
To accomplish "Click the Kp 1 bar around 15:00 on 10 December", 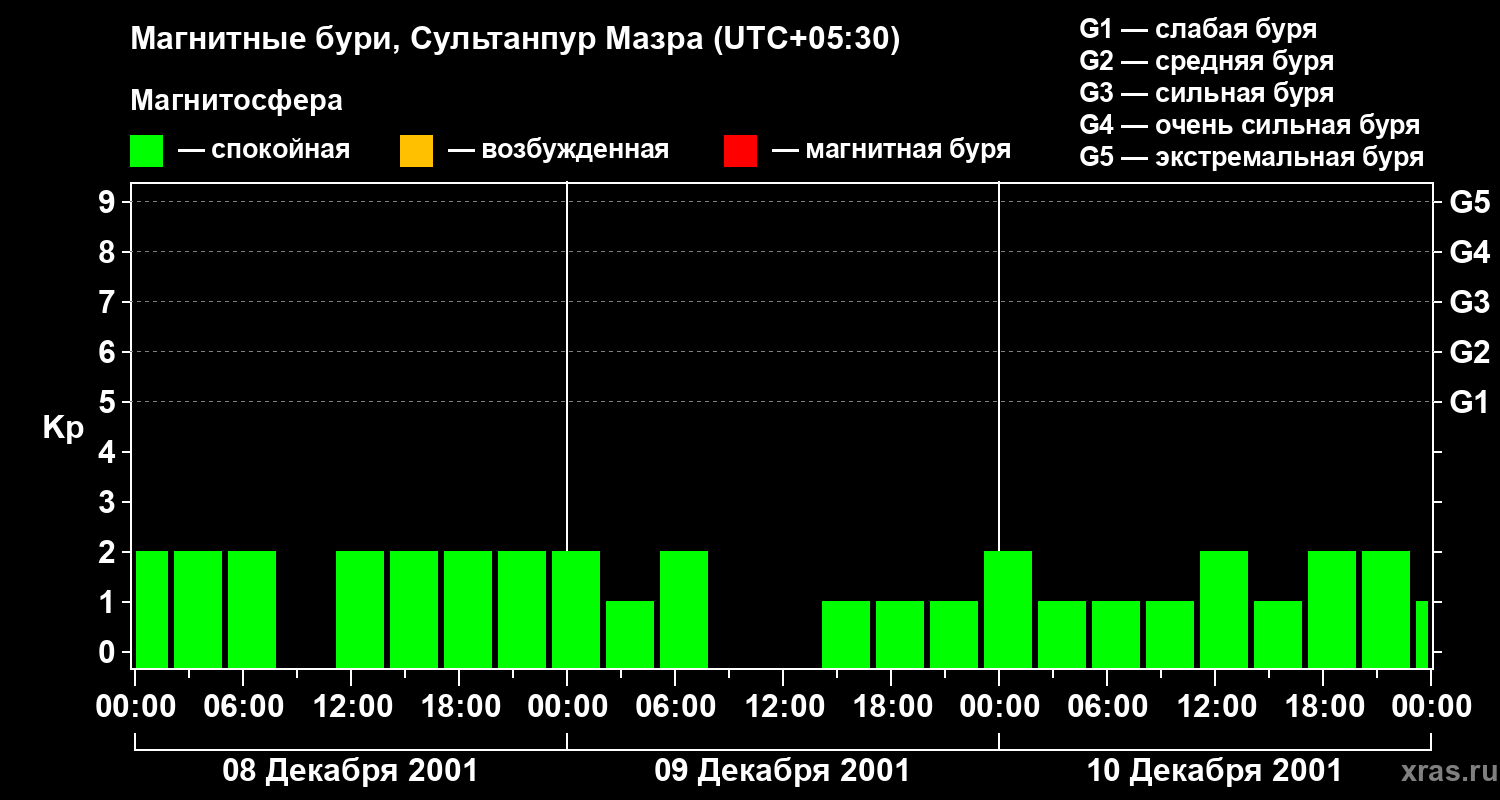I will coord(1278,634).
